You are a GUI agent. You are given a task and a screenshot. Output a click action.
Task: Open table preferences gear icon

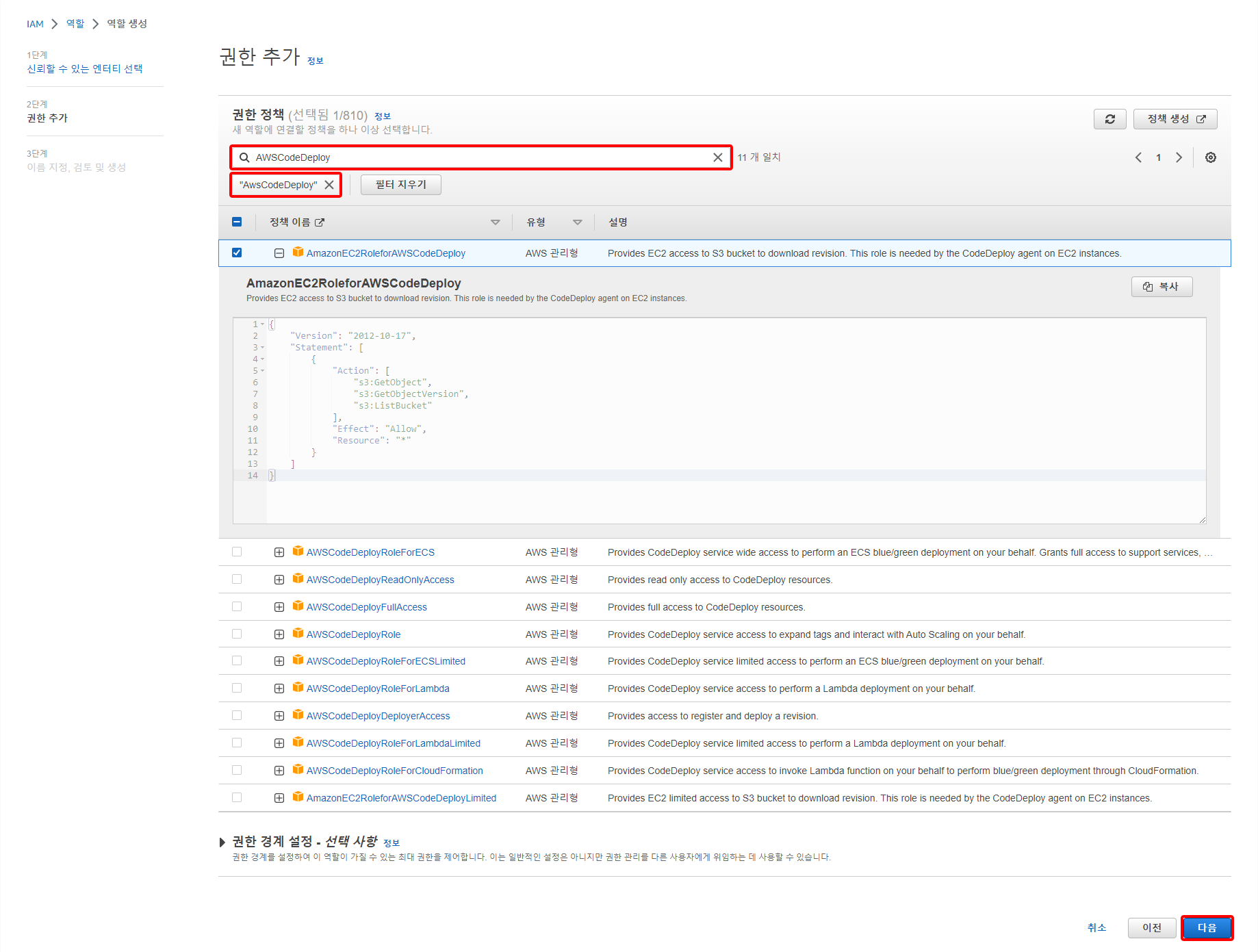[1210, 157]
